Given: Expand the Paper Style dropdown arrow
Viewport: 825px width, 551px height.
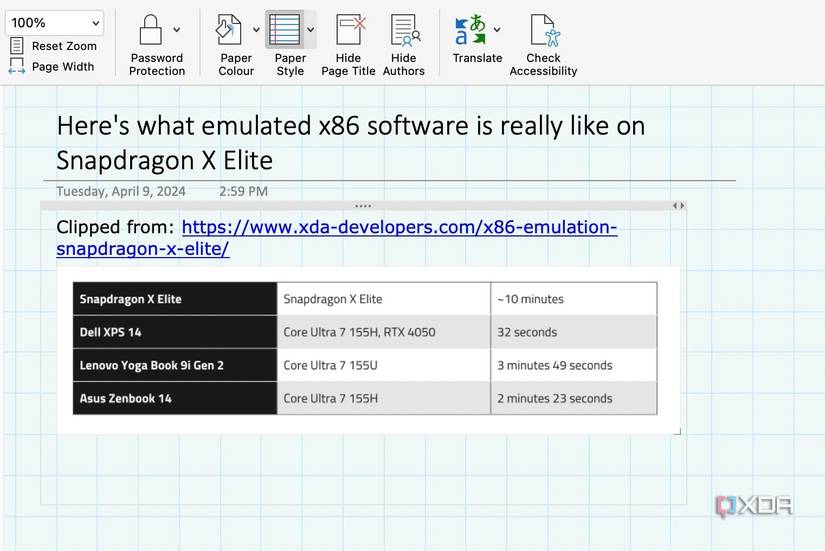Looking at the screenshot, I should click(x=310, y=29).
